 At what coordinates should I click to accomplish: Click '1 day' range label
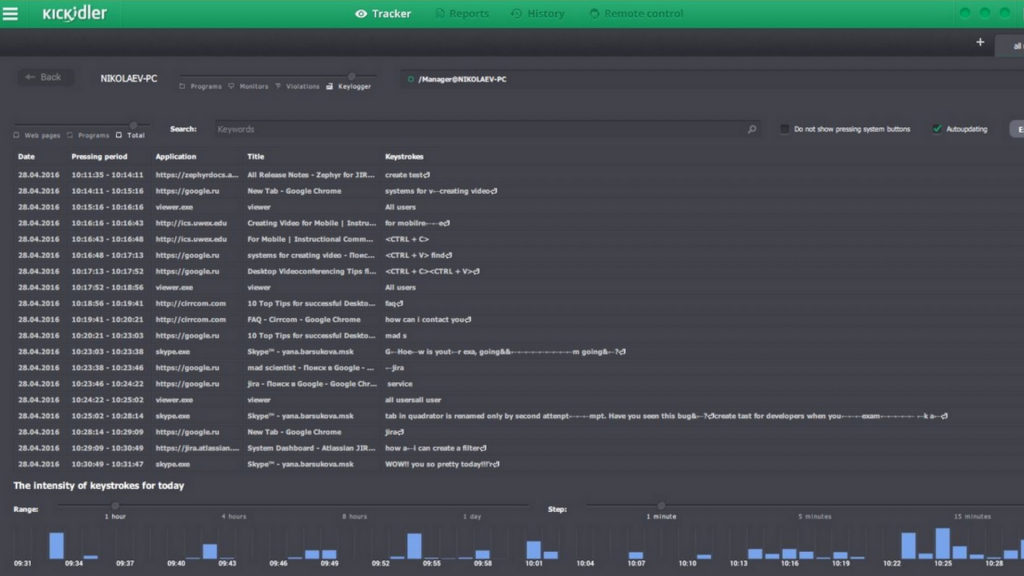pyautogui.click(x=472, y=517)
